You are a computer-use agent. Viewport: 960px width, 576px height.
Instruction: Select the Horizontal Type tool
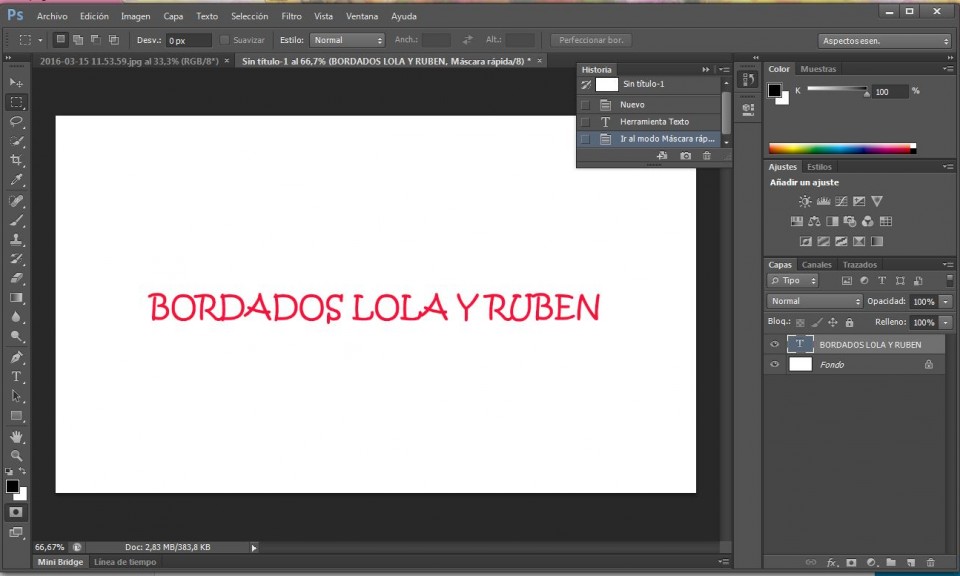click(17, 376)
